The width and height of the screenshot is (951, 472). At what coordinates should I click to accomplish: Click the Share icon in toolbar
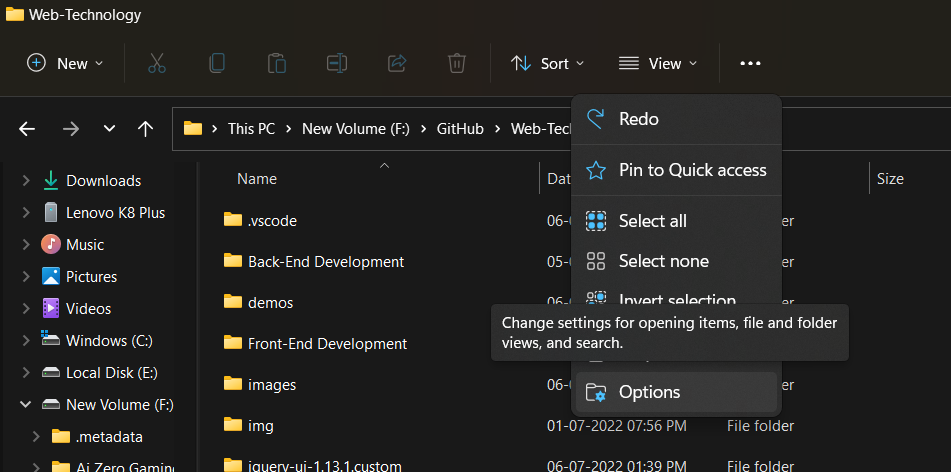click(396, 63)
